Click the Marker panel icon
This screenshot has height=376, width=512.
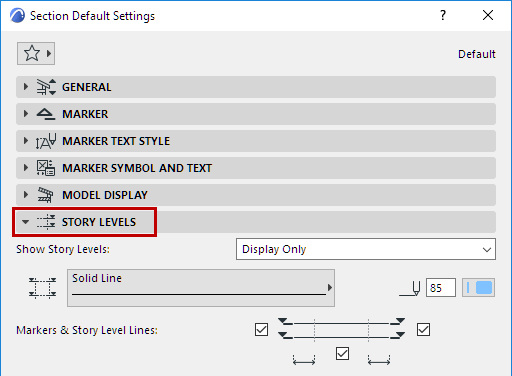(x=46, y=114)
